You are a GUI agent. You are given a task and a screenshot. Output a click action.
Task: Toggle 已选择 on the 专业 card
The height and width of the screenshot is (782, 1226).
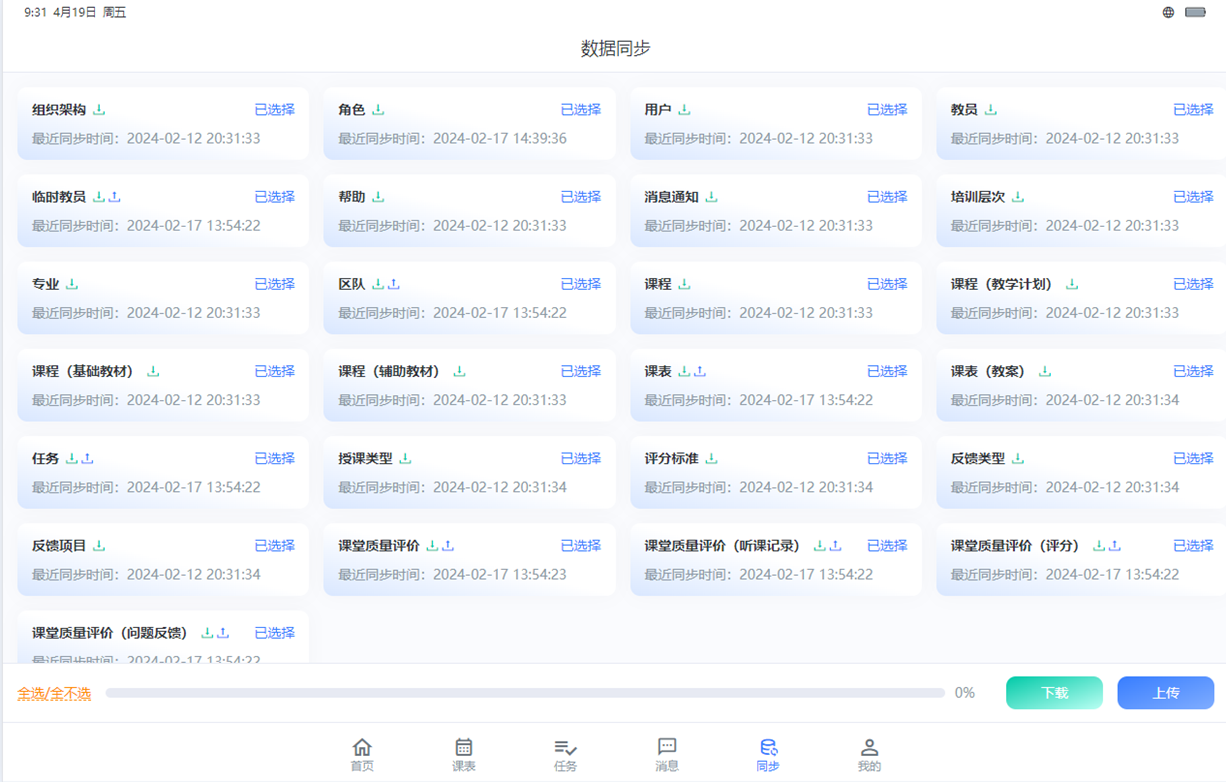pos(274,284)
